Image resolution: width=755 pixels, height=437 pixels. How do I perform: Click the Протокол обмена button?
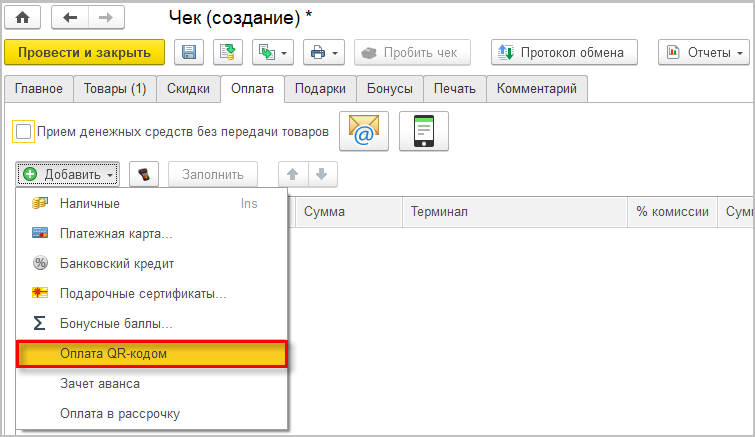point(564,53)
